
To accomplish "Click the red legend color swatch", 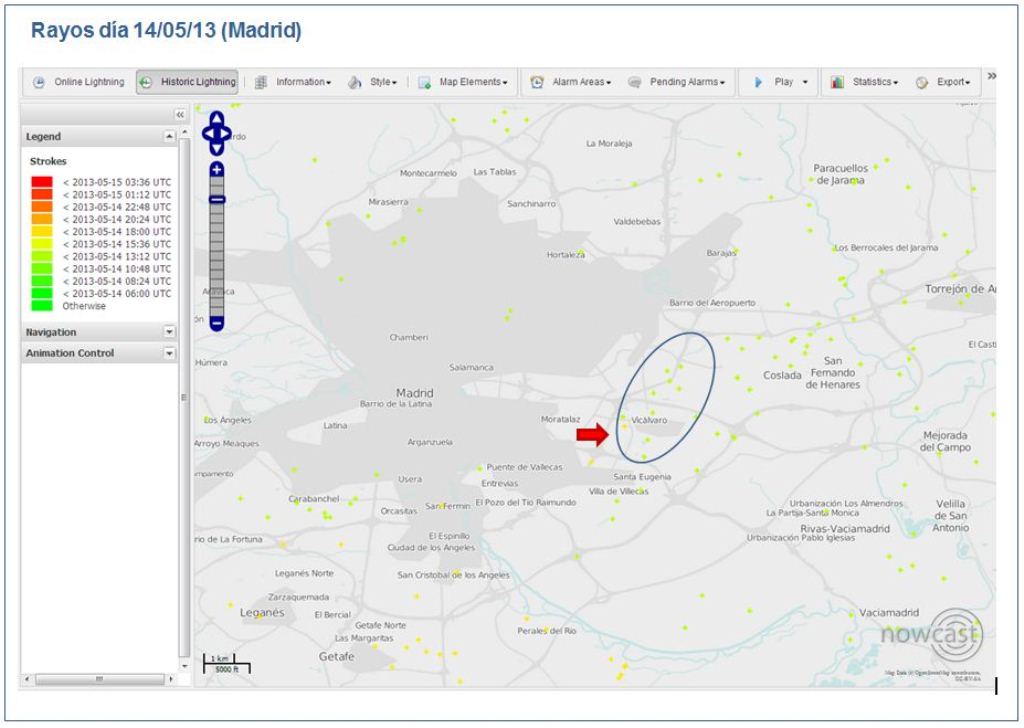I will (x=42, y=182).
